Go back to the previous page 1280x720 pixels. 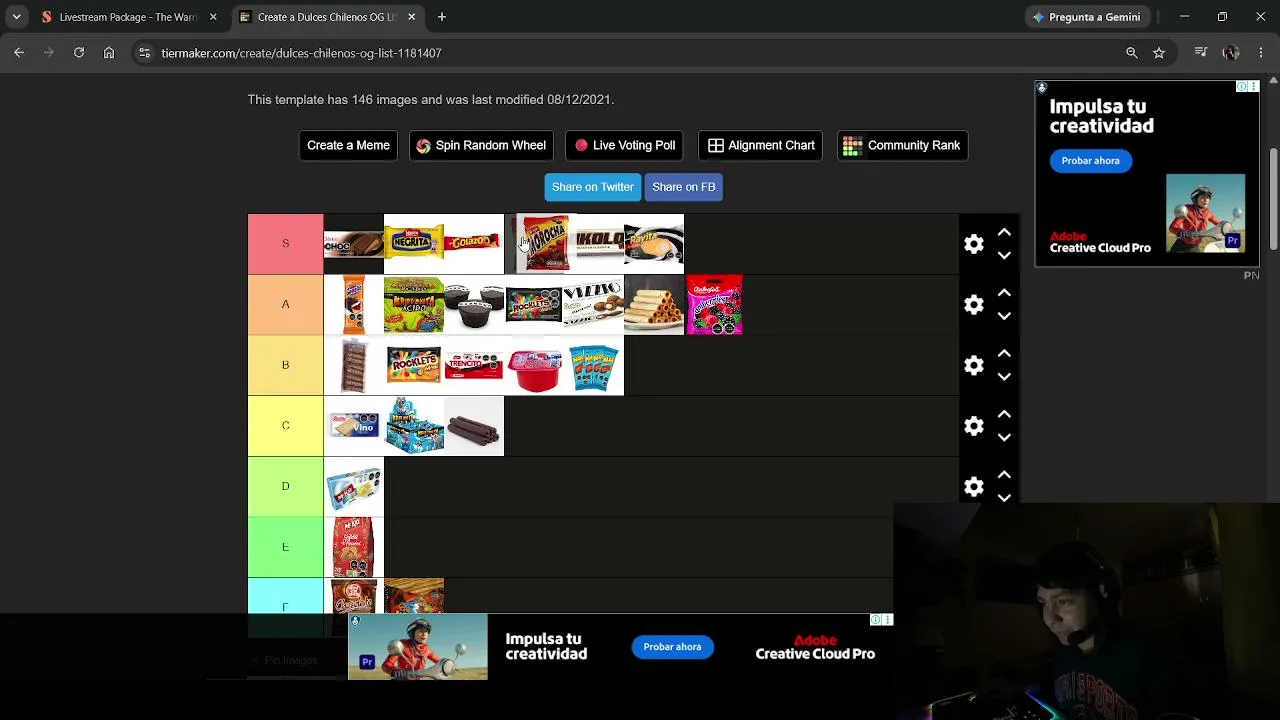tap(19, 53)
